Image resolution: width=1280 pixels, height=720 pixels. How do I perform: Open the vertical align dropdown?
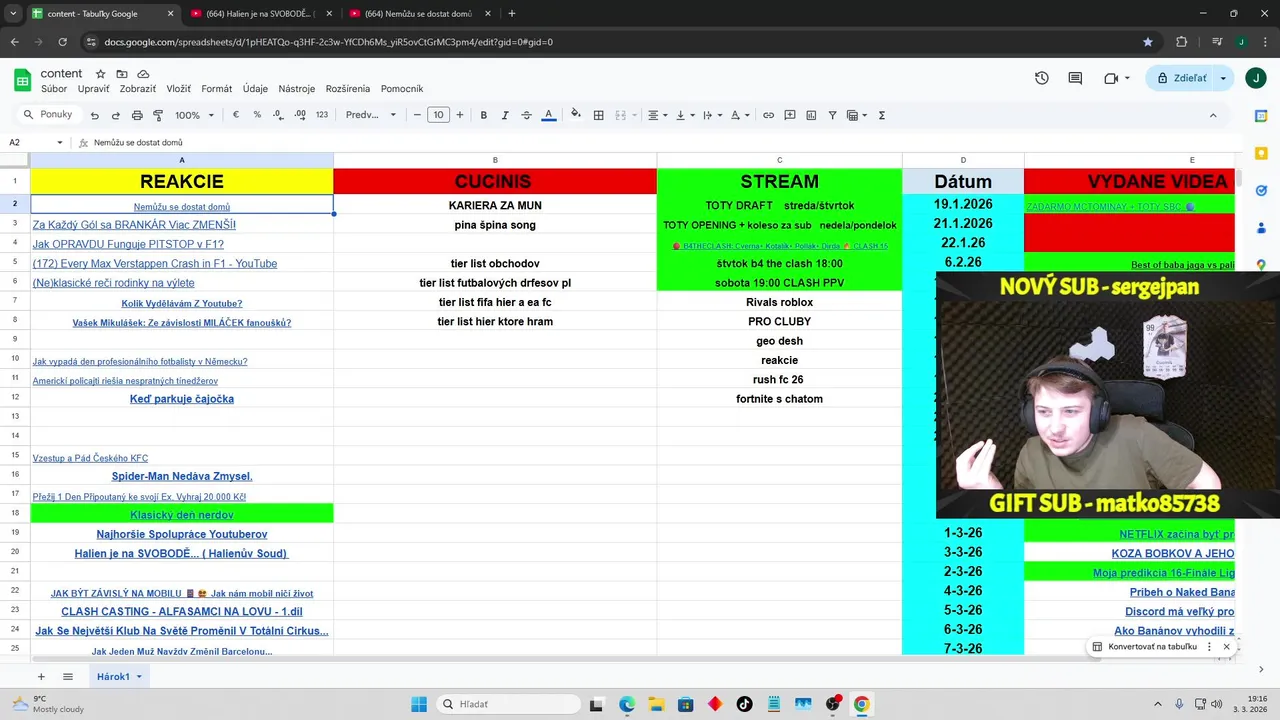(x=684, y=115)
